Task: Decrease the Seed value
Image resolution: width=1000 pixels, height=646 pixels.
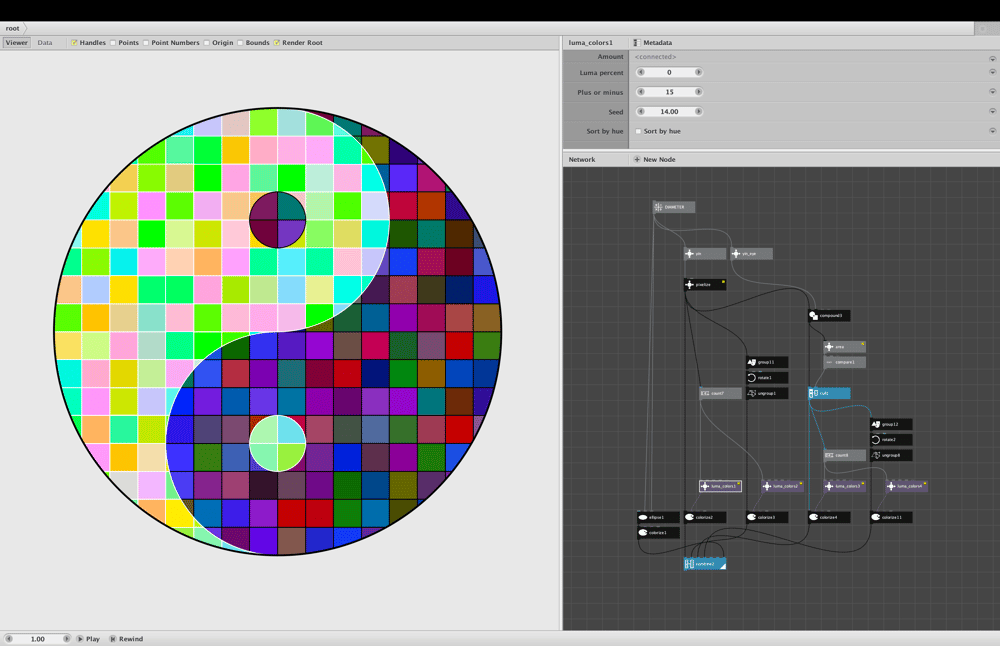Action: tap(641, 112)
